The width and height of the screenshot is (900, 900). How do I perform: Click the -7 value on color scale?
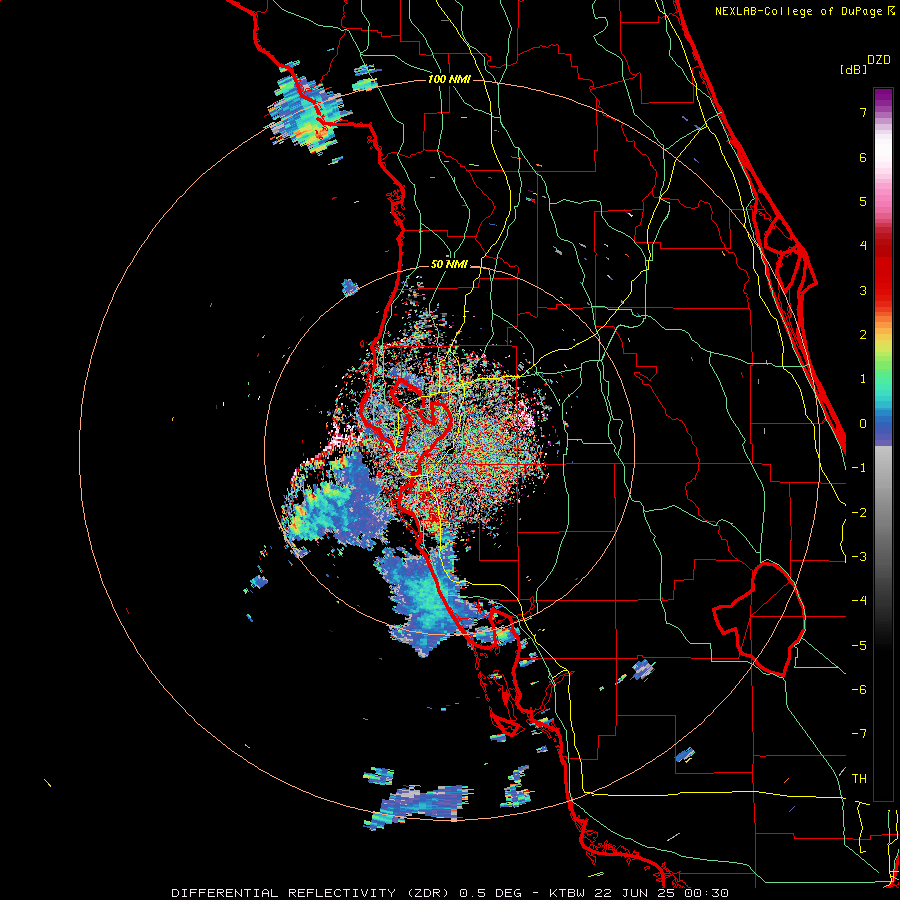859,734
